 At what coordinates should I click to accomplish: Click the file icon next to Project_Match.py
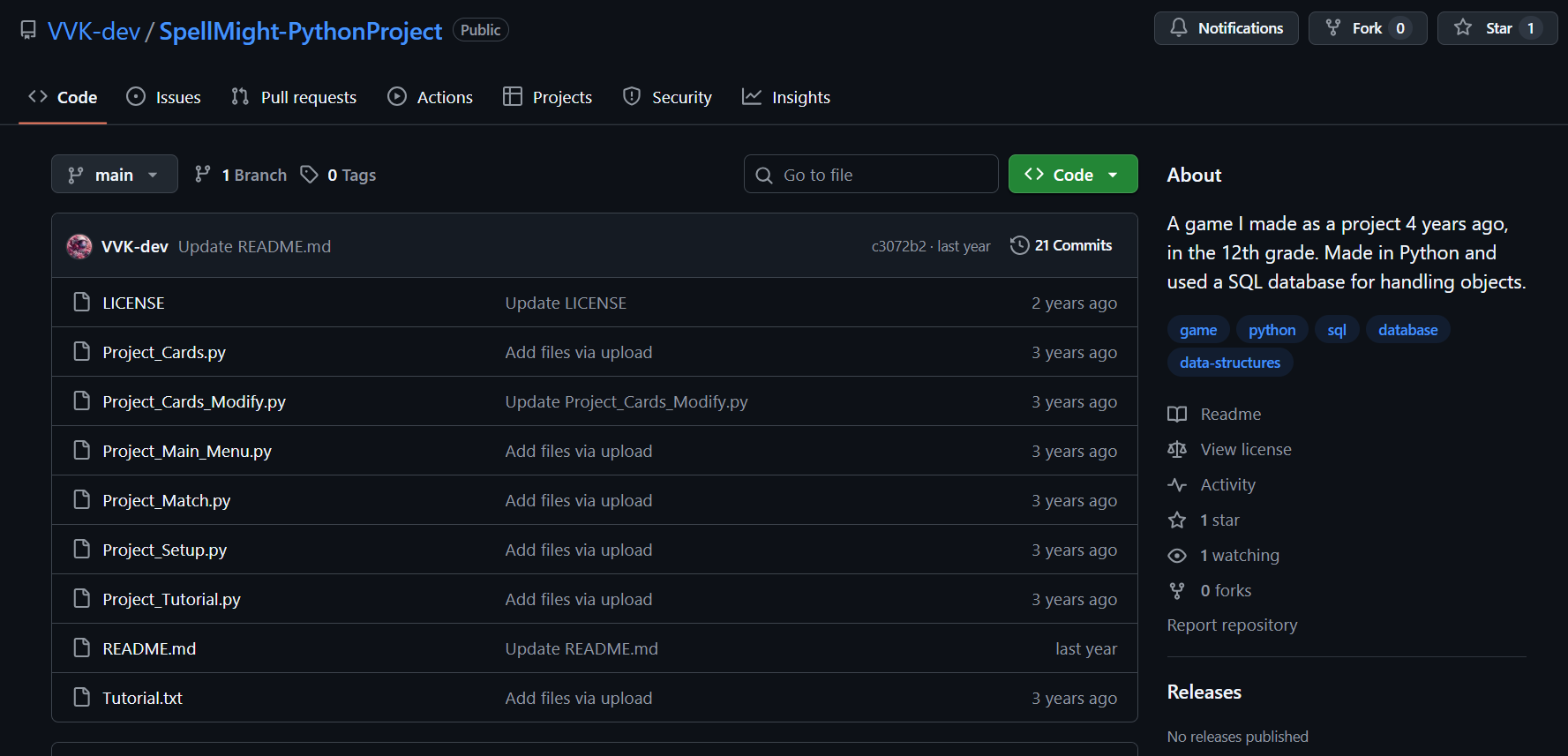click(x=82, y=500)
